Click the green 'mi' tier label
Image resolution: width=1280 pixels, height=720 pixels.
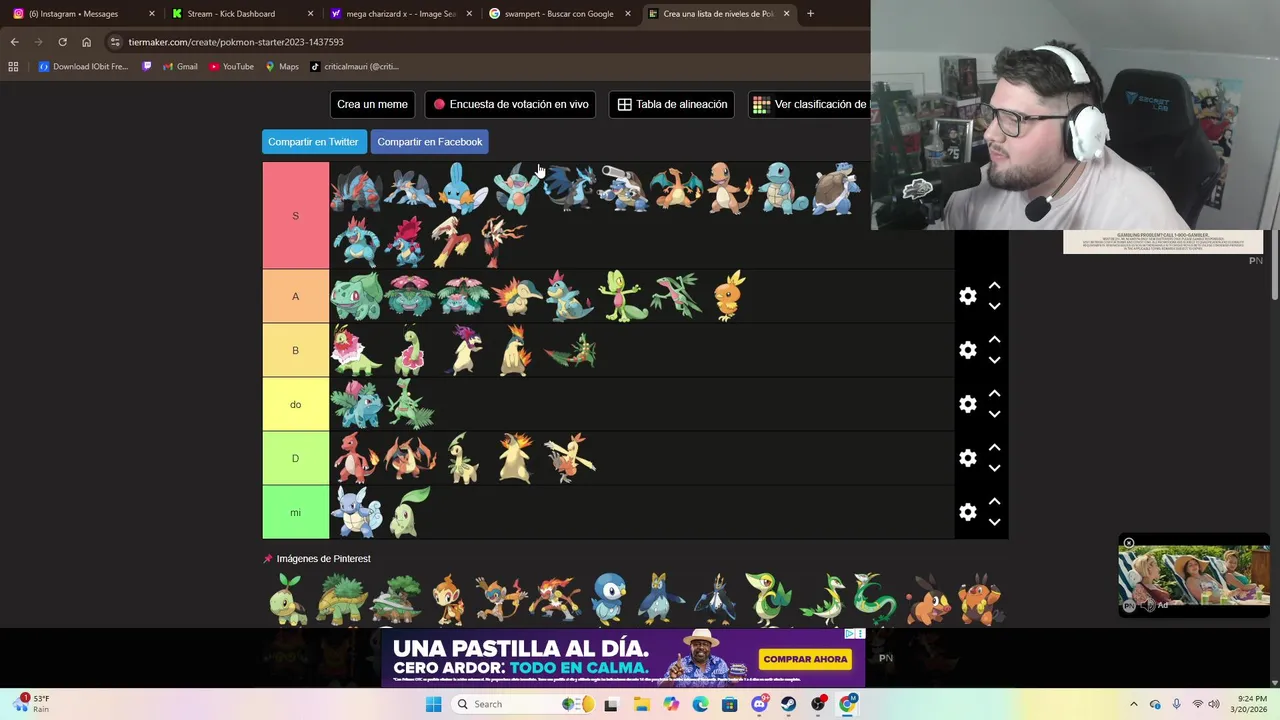[x=295, y=512]
